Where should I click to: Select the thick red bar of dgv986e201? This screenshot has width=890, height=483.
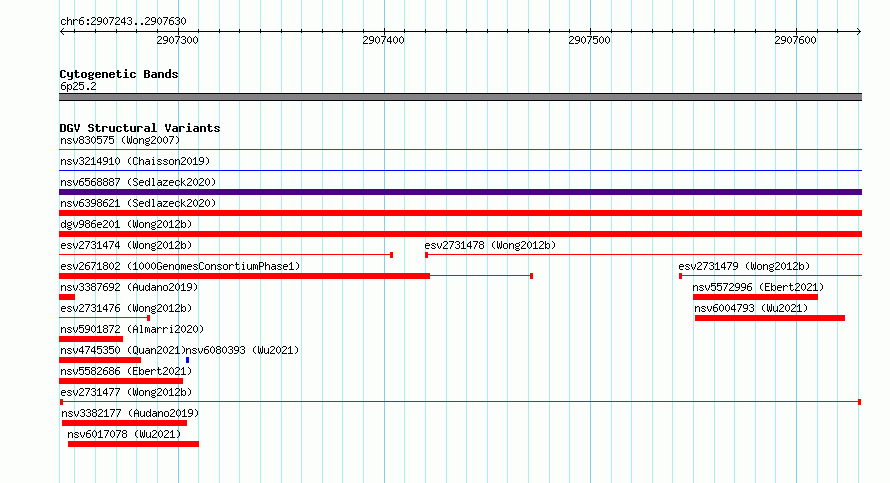coord(460,234)
